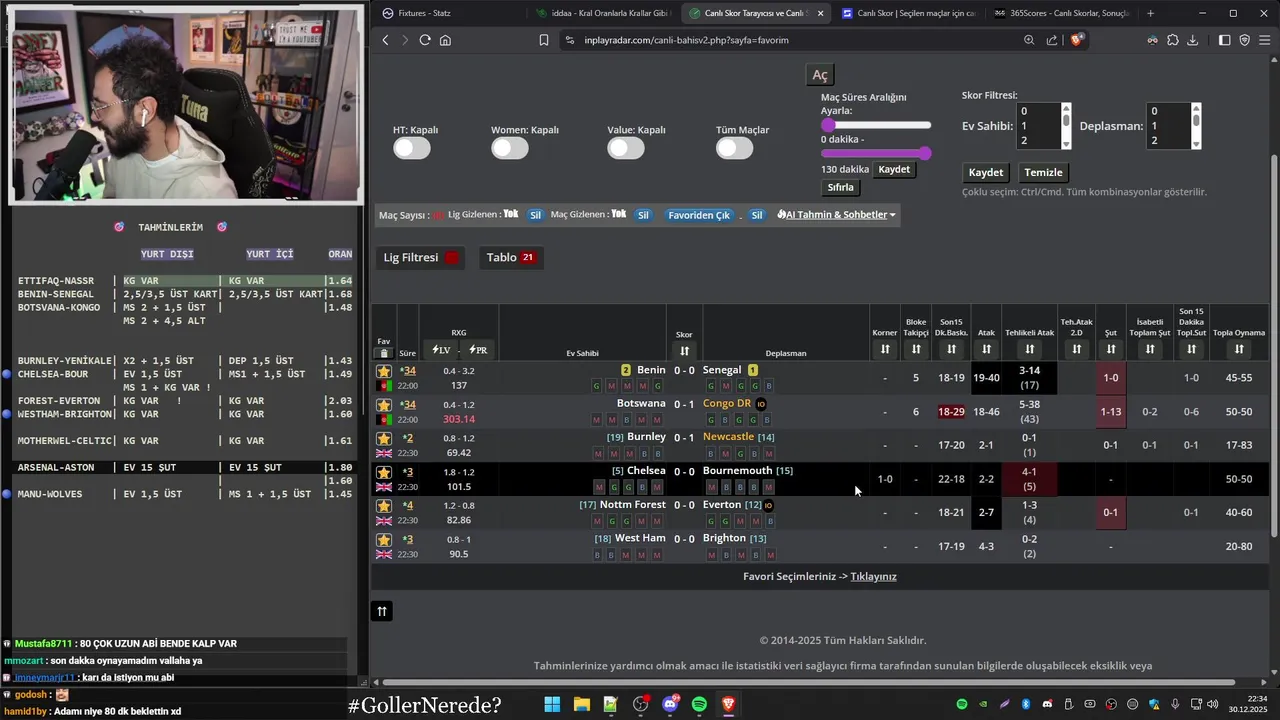The image size is (1280, 720).
Task: Unfavorite the Benin–Senegal match star
Action: click(x=384, y=371)
